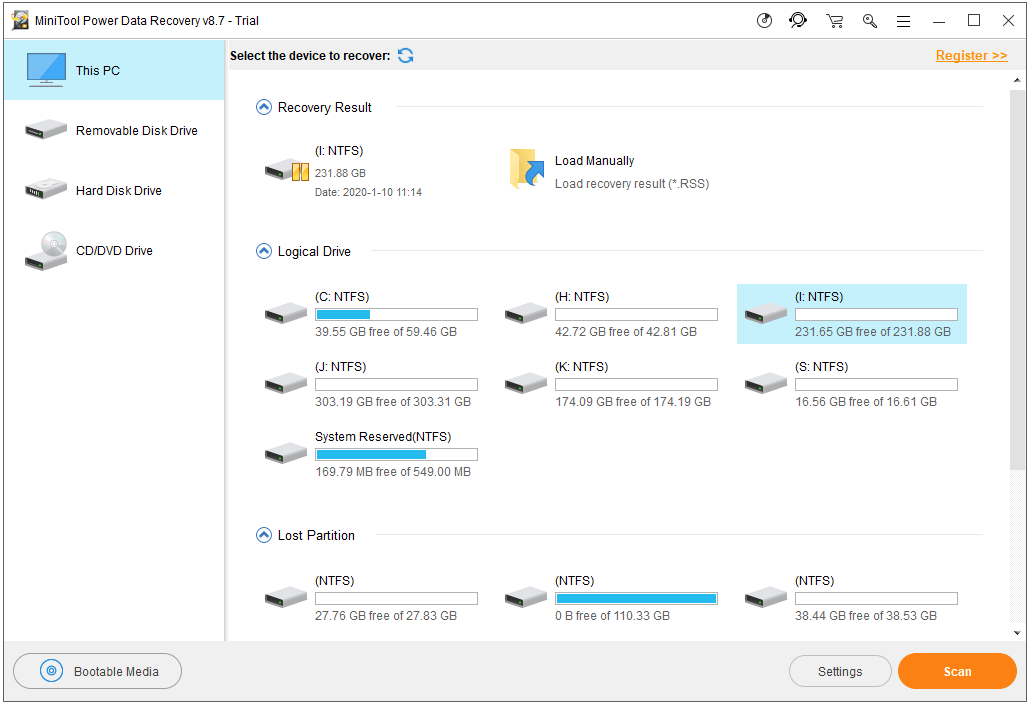Select the System Reserved partition icon
Screen dimensions: 1030x705
(285, 452)
